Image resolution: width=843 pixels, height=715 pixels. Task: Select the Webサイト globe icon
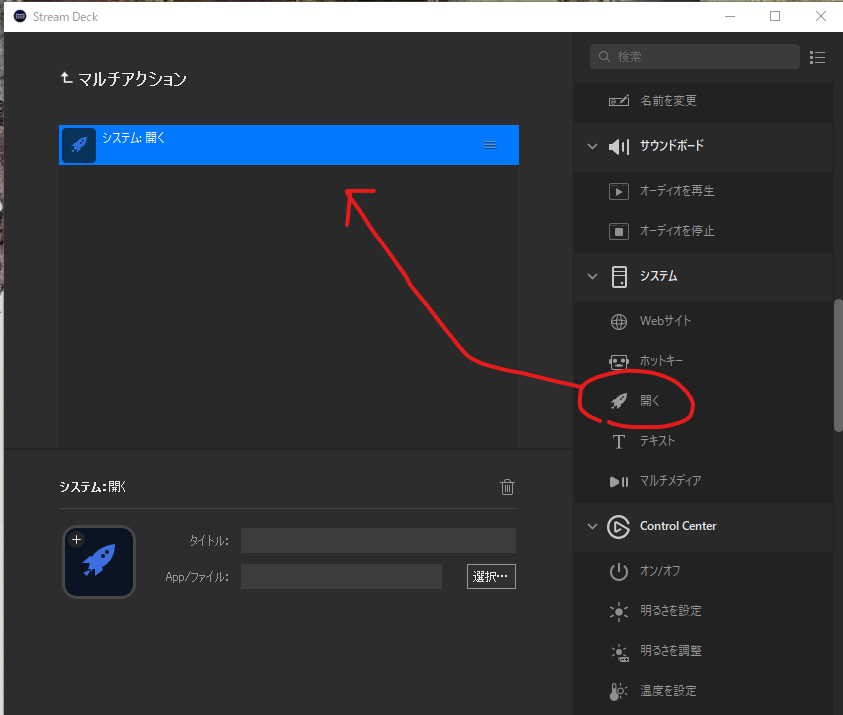coord(619,321)
